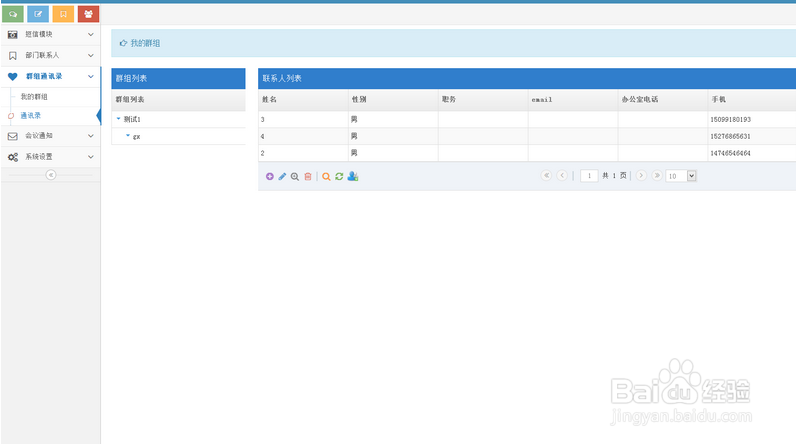Viewport: 796px width, 444px height.
Task: Click the orange bookmark shortcut button
Action: coord(63,14)
